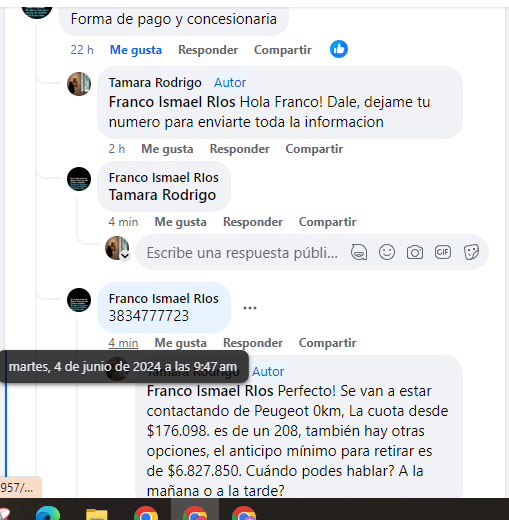The width and height of the screenshot is (509, 520).
Task: Open options menu next to 3834777723 comment
Action: click(x=250, y=308)
